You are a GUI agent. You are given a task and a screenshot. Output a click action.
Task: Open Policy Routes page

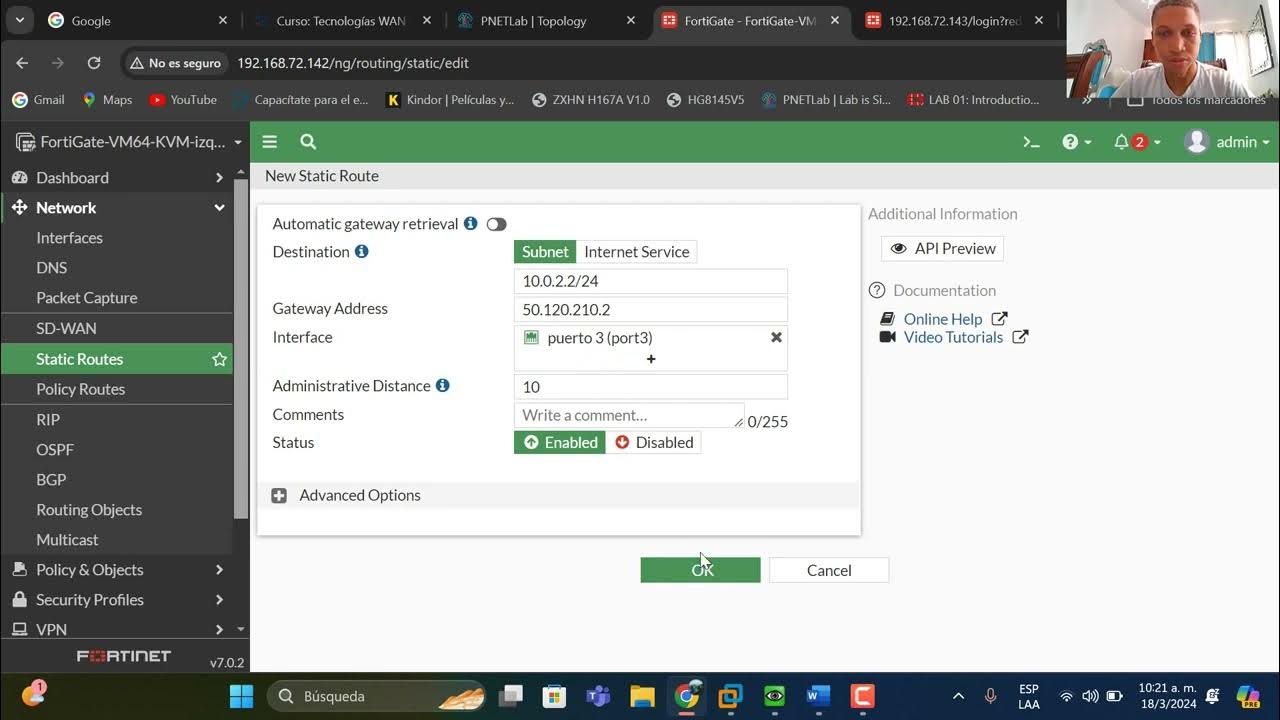pyautogui.click(x=80, y=389)
